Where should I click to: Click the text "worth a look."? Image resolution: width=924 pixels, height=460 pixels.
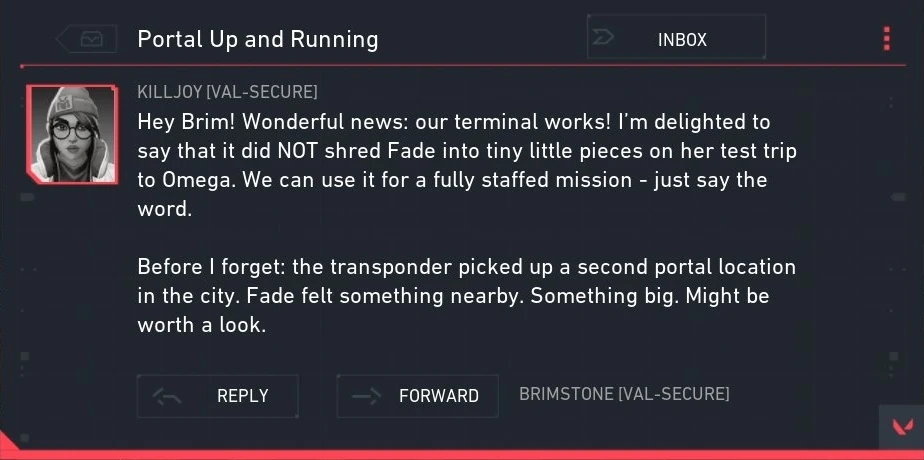pyautogui.click(x=201, y=326)
